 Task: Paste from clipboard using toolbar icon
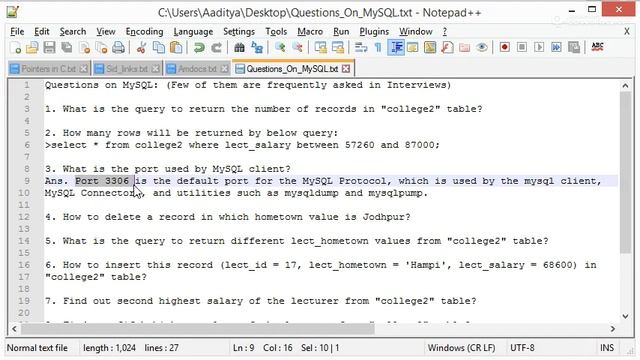pos(176,48)
